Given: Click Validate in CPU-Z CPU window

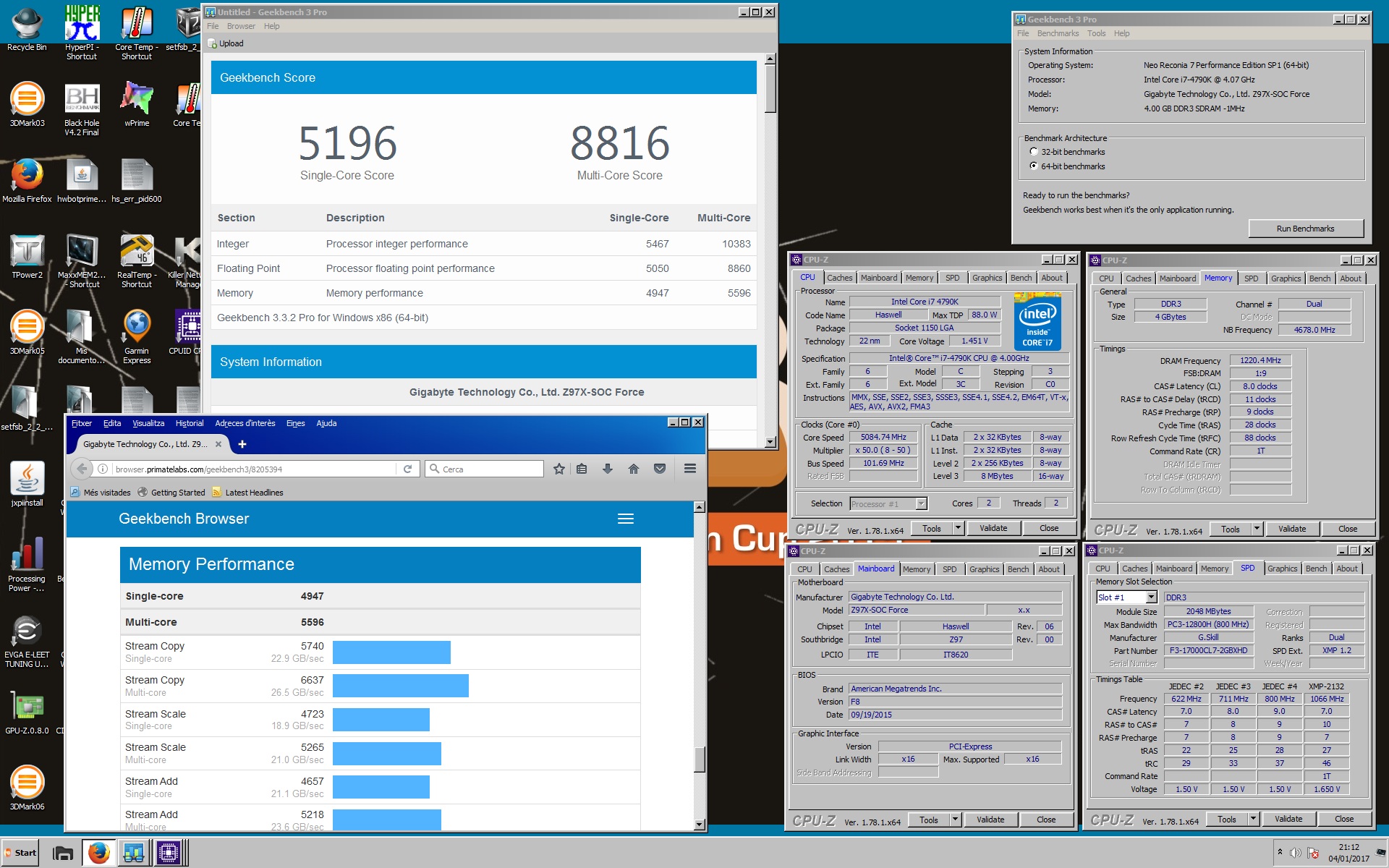Looking at the screenshot, I should (993, 529).
